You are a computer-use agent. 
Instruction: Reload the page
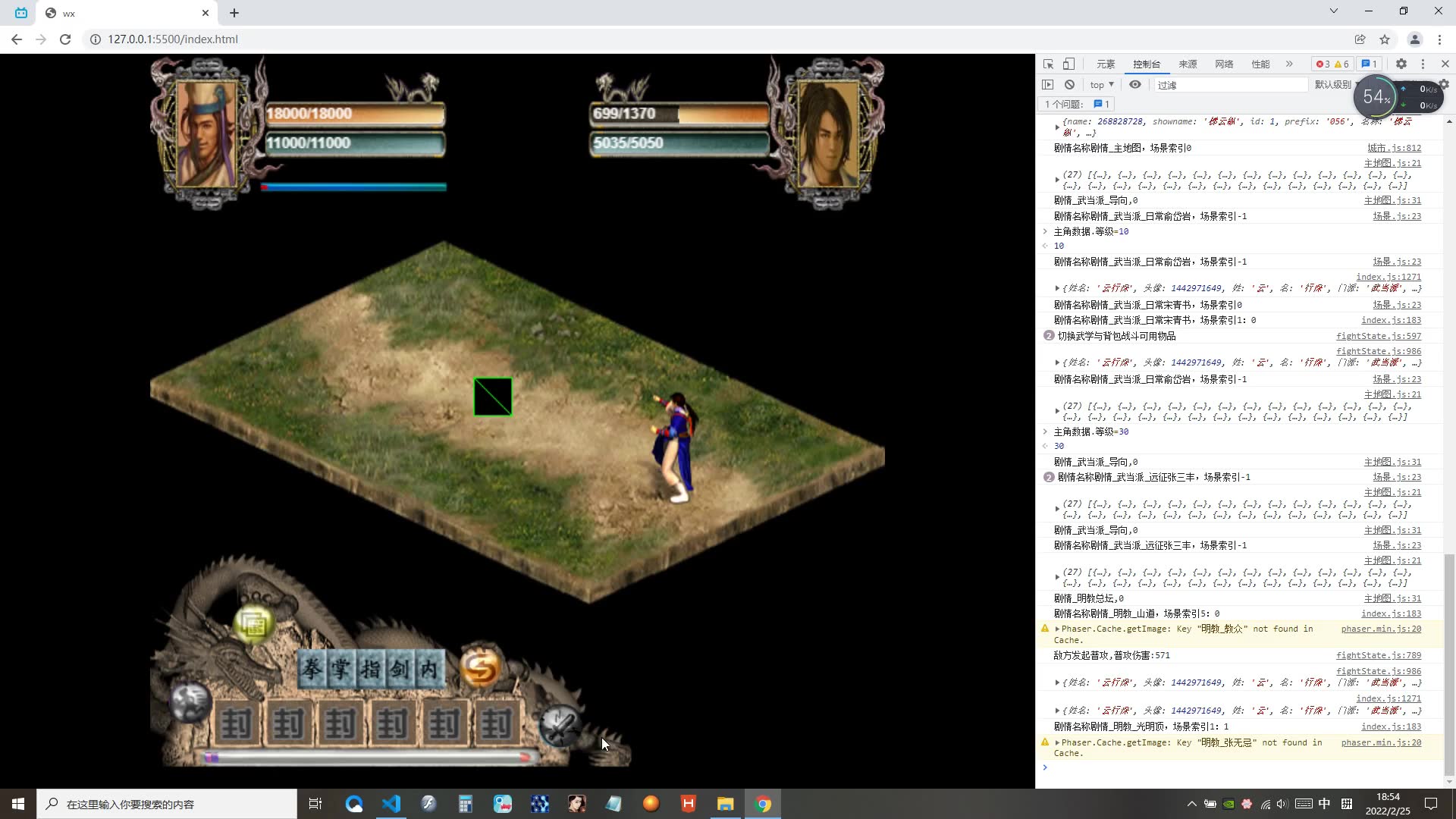(65, 39)
